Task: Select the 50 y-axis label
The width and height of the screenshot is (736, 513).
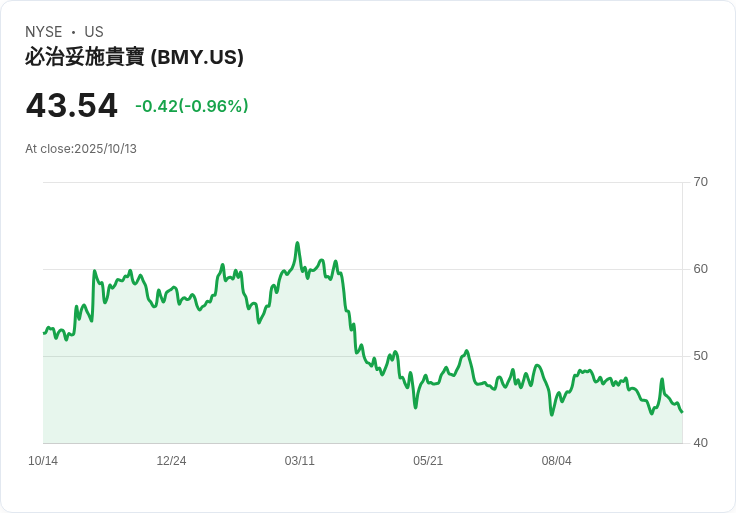Action: tap(701, 356)
